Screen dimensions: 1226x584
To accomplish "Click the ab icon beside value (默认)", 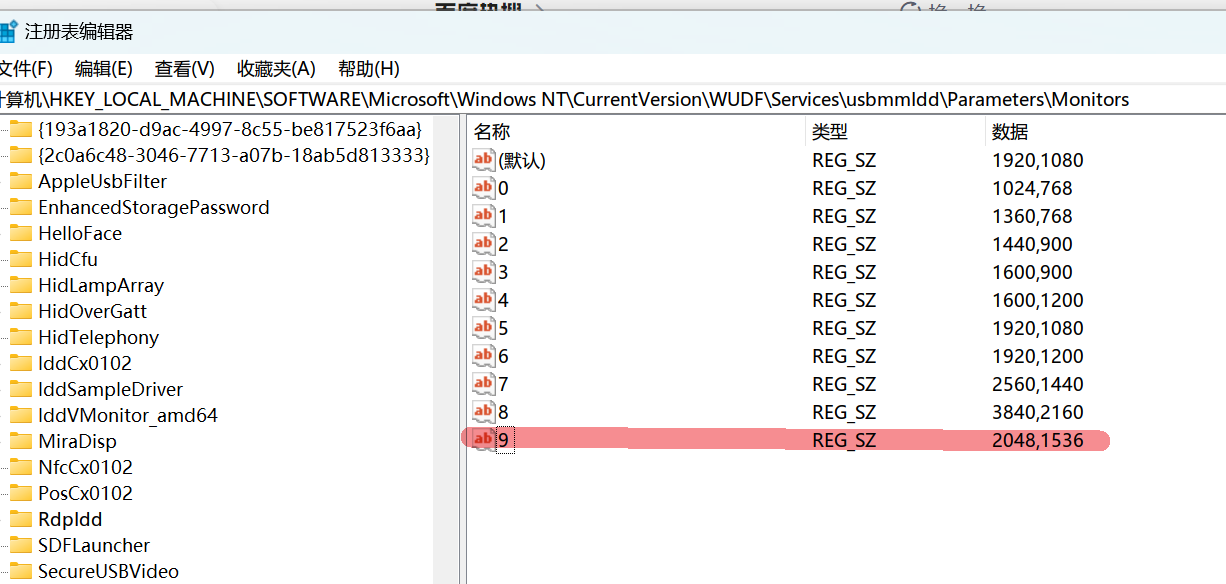I will click(482, 159).
